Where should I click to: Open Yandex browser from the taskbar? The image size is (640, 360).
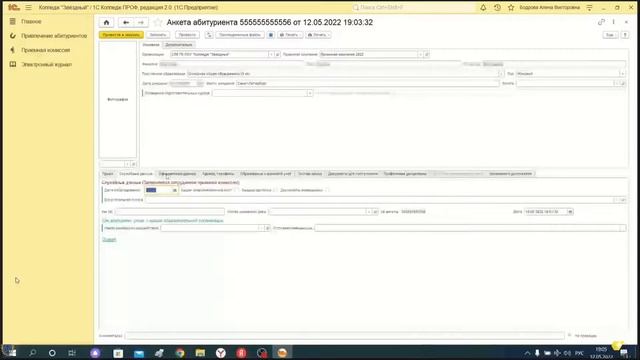221,353
